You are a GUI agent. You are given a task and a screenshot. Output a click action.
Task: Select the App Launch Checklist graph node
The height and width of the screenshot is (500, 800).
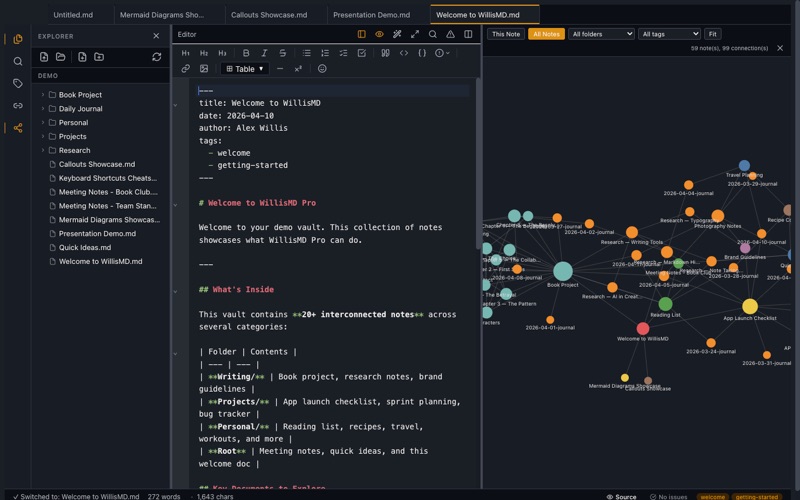pyautogui.click(x=749, y=306)
